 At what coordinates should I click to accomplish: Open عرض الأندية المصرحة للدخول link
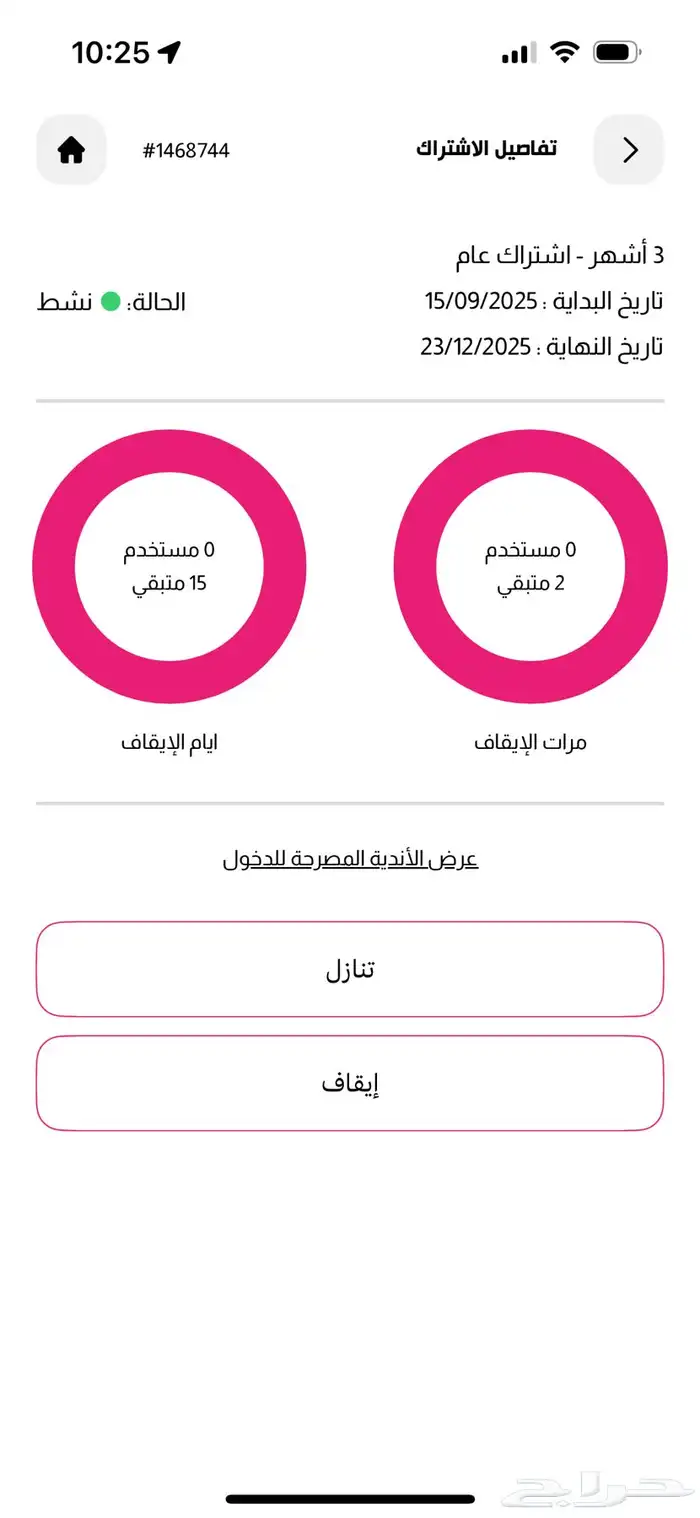click(350, 860)
